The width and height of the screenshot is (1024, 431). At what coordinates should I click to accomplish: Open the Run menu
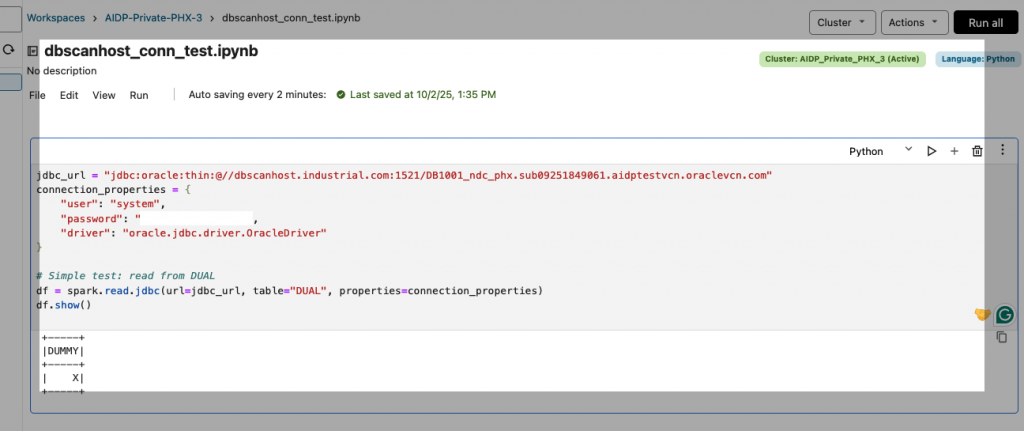point(139,95)
